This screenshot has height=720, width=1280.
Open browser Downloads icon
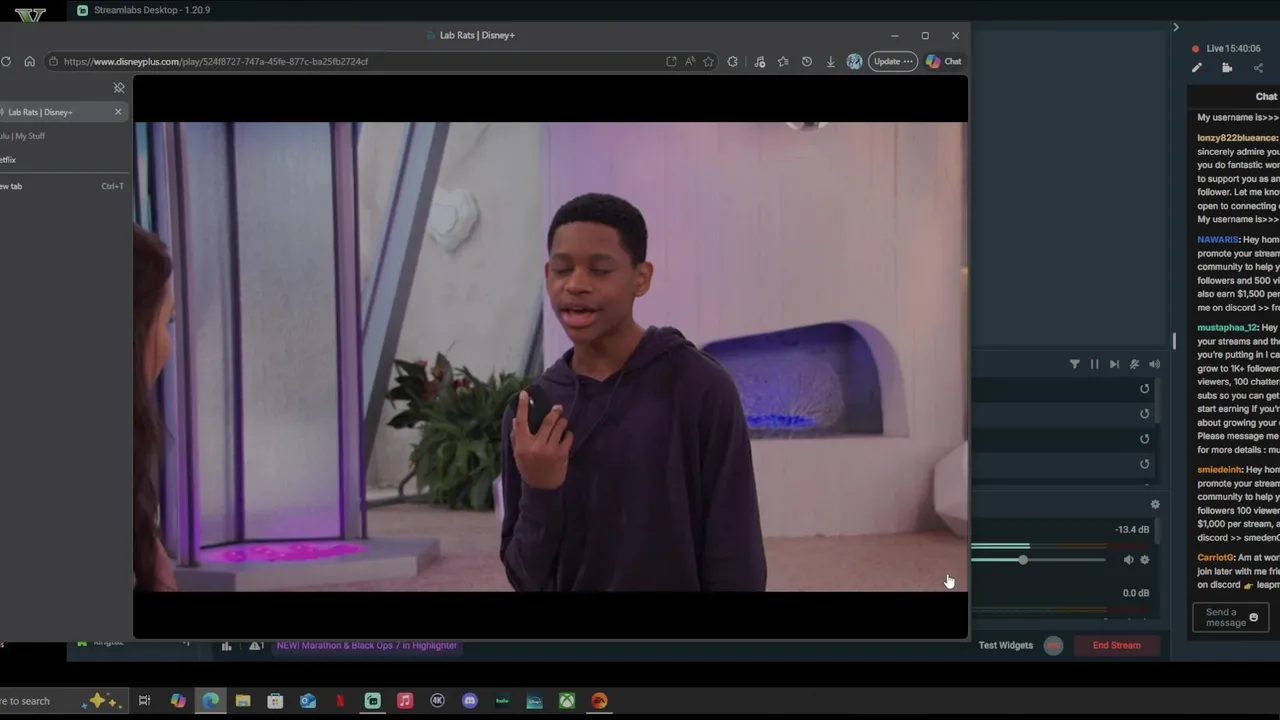pos(830,61)
